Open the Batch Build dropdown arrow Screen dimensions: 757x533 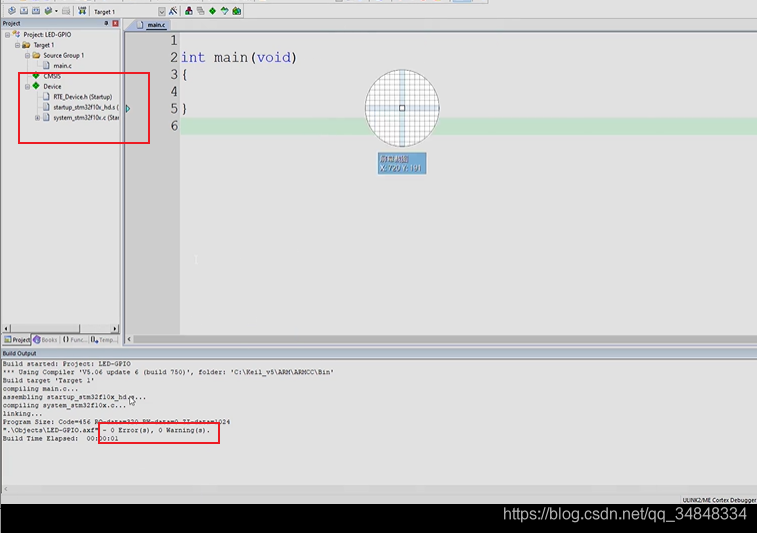[56, 11]
